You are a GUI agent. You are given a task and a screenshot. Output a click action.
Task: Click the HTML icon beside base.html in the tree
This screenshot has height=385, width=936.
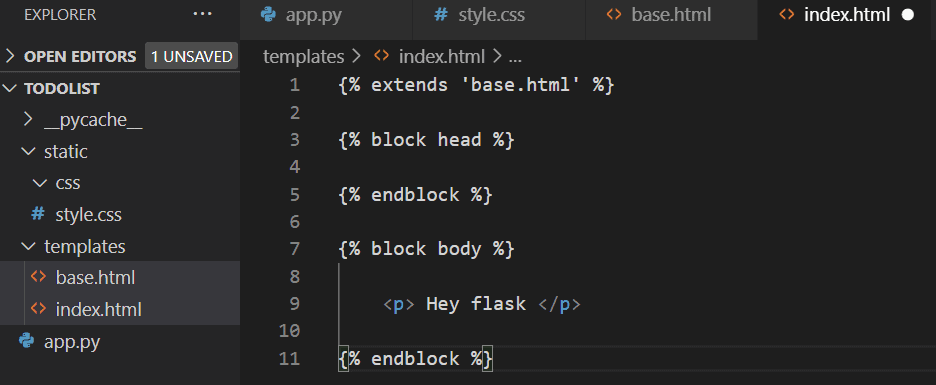[38, 277]
